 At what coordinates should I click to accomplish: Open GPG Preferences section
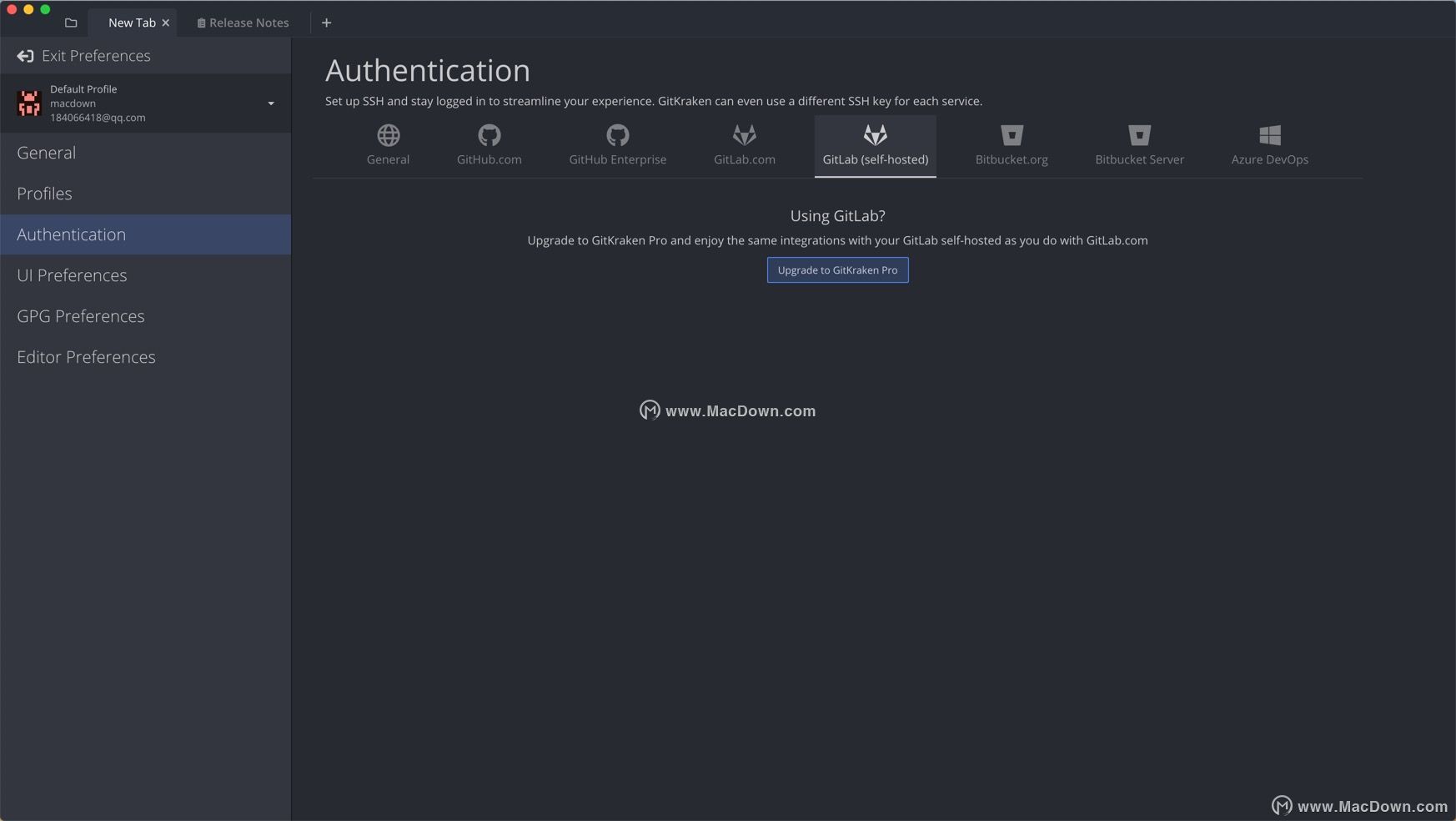pyautogui.click(x=145, y=316)
